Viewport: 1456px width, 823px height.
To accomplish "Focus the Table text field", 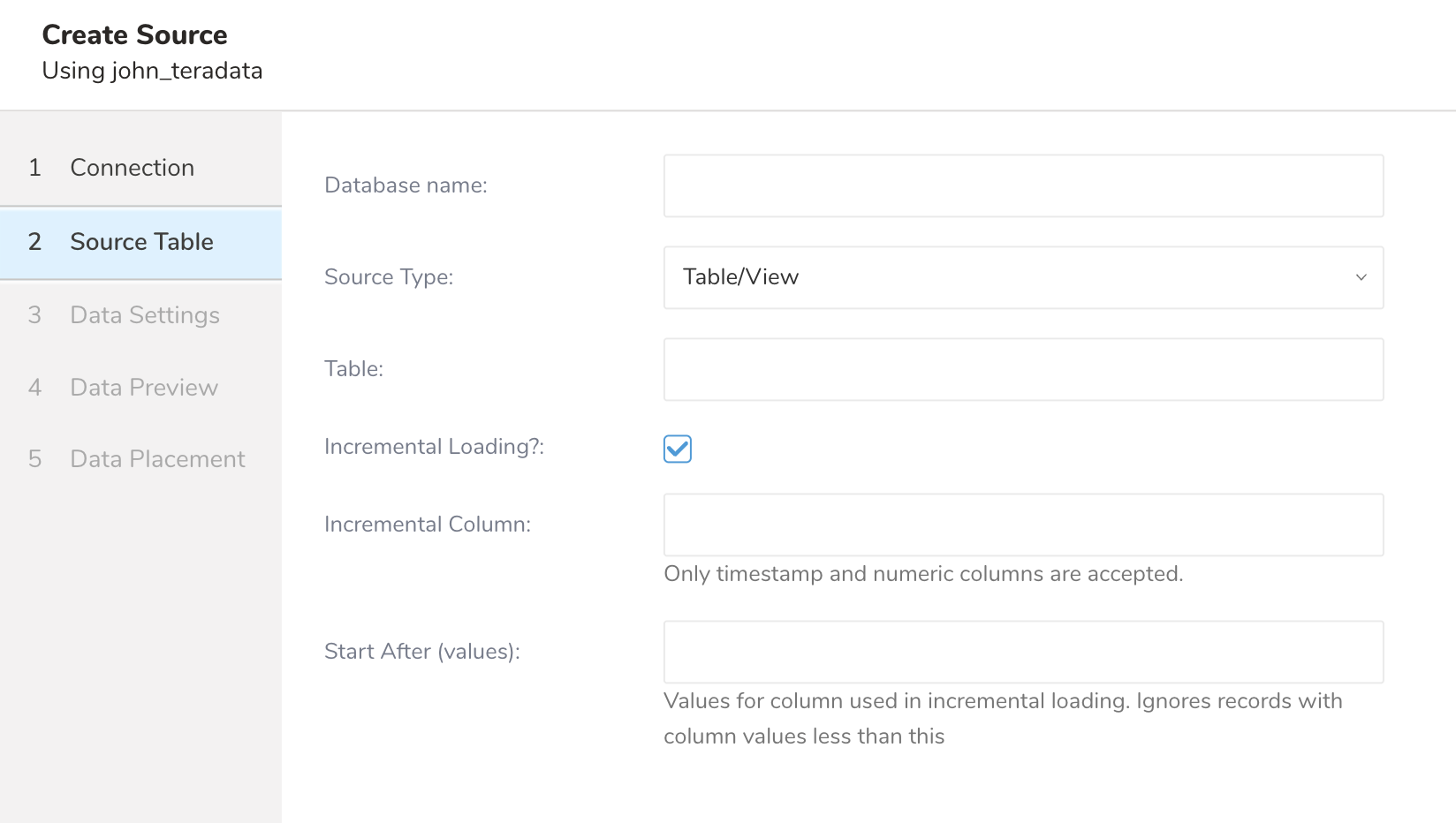I will click(1023, 370).
